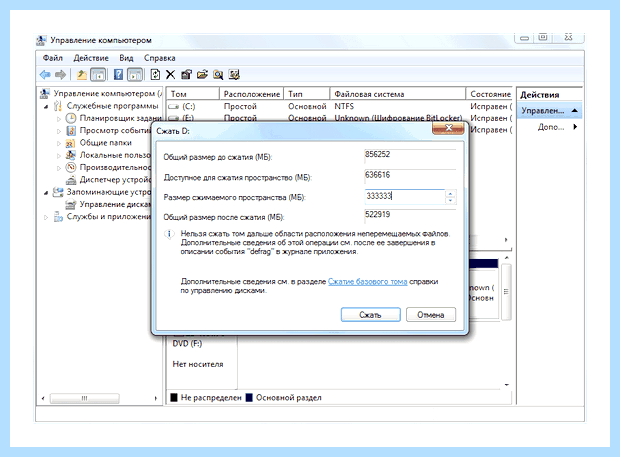Screen dimensions: 620x457
Task: Close the Сжать D: dialog
Action: pos(448,128)
